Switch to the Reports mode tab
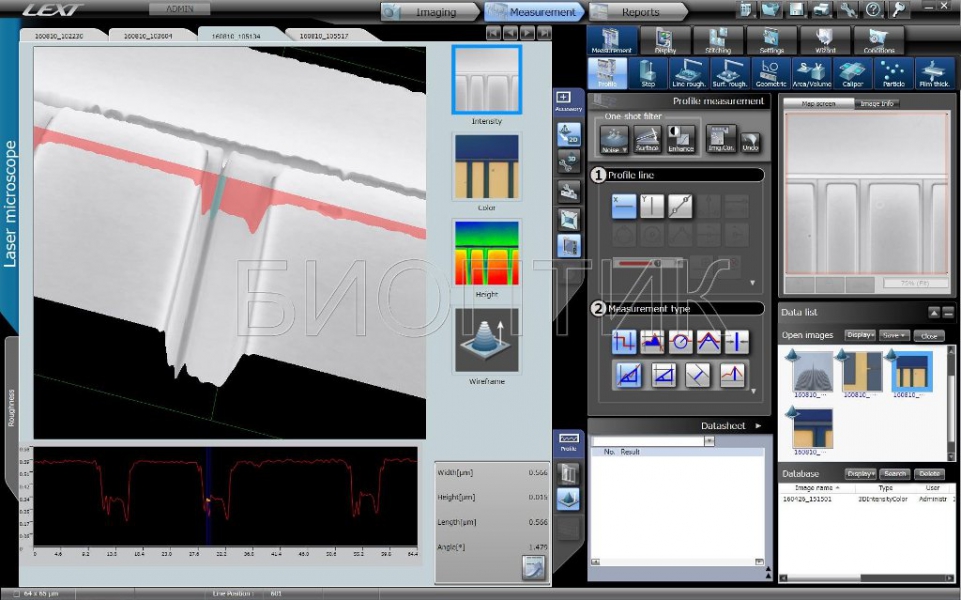The height and width of the screenshot is (600, 961). pos(639,12)
